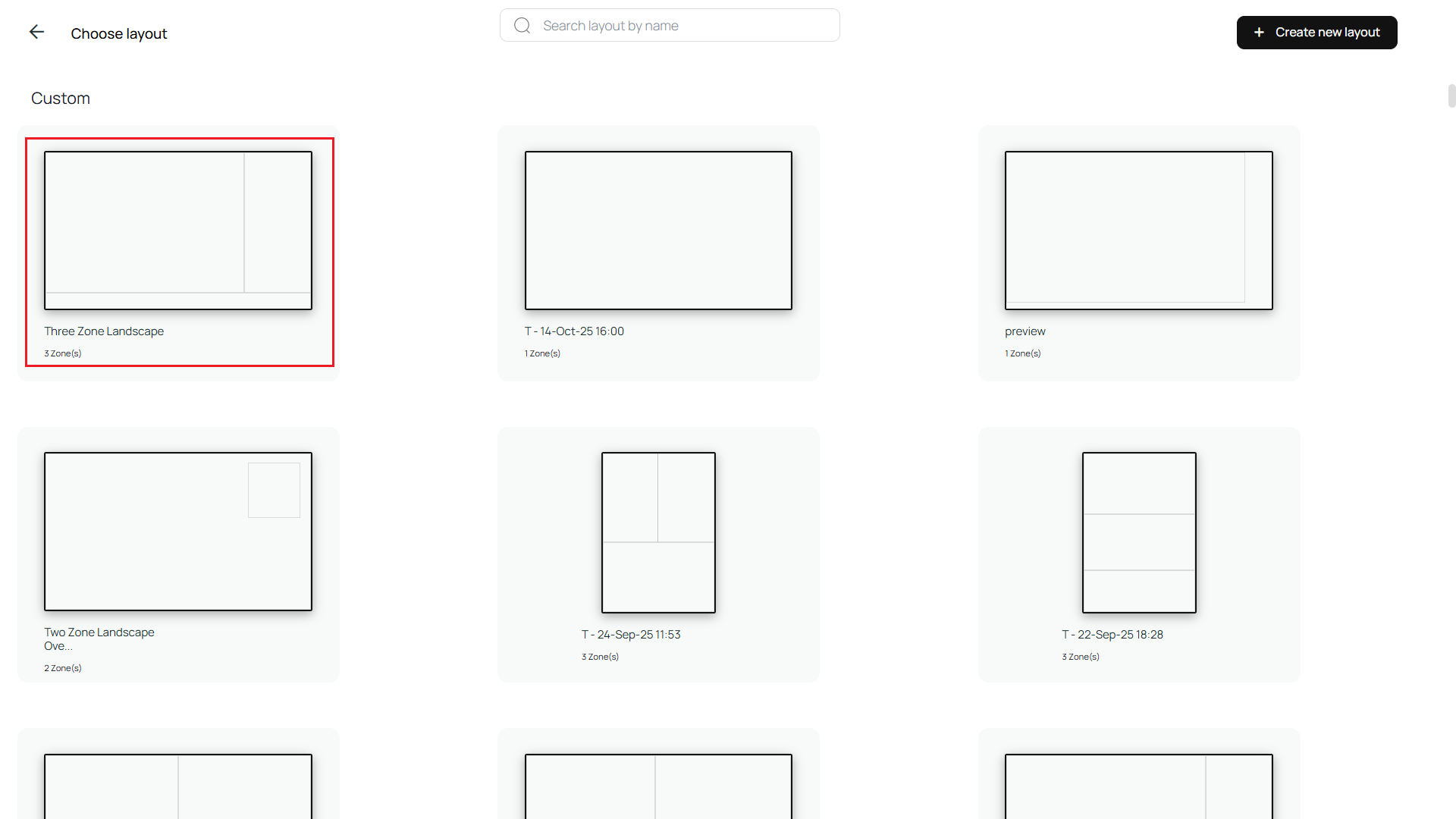Select the bottom-right landscape layout thumbnail
This screenshot has height=819, width=1456.
(x=1138, y=786)
